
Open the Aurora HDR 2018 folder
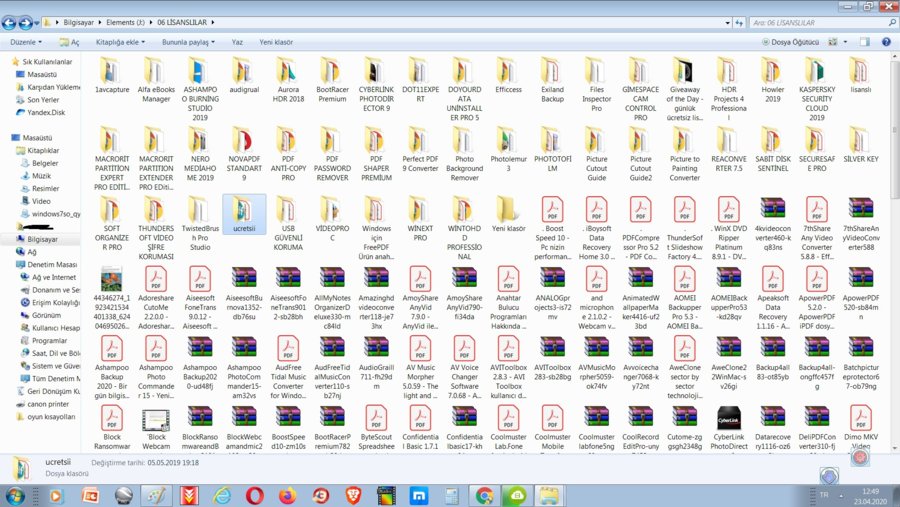coord(288,80)
